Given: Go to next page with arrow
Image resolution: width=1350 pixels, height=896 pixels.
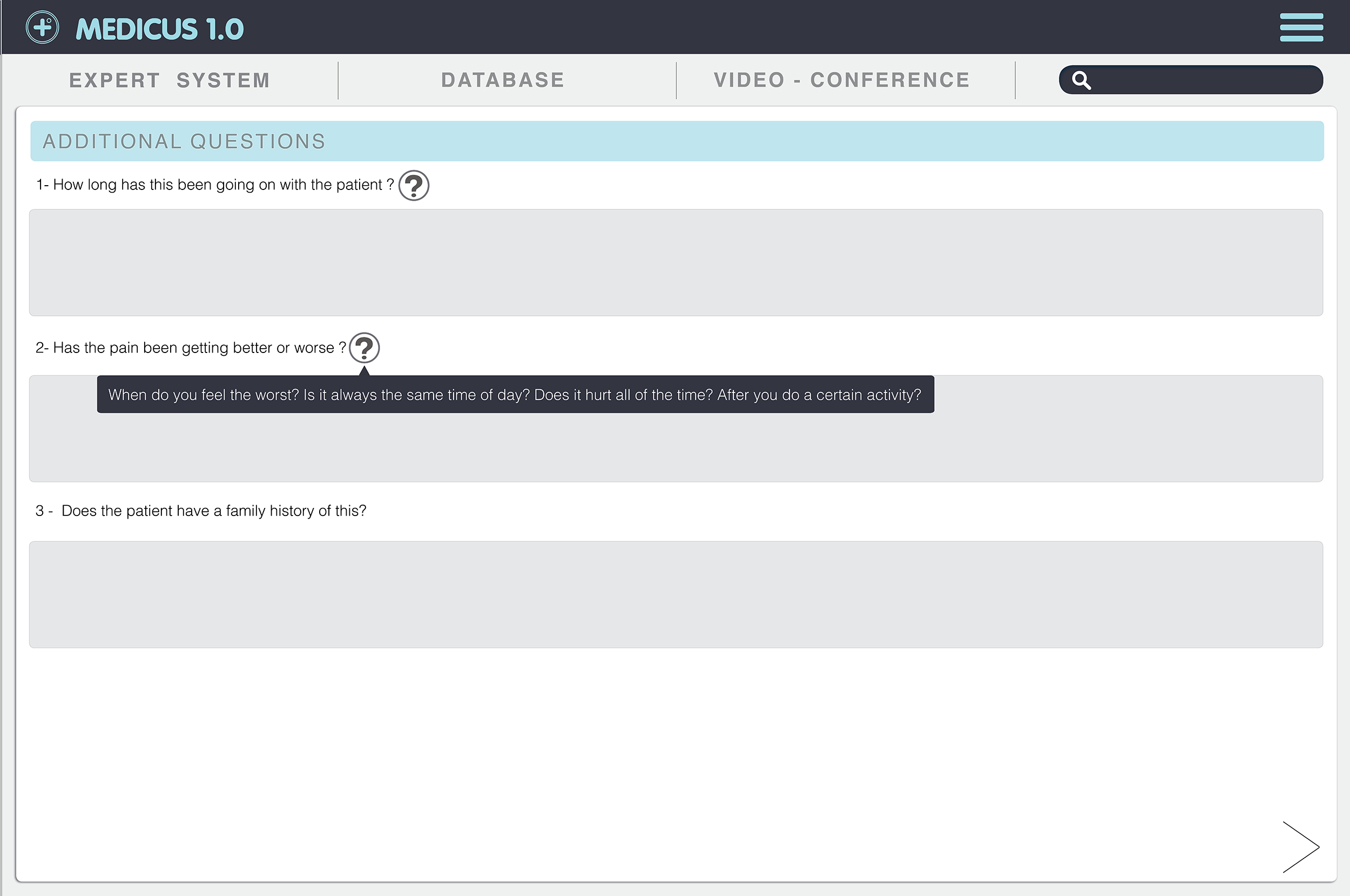Looking at the screenshot, I should 1301,847.
